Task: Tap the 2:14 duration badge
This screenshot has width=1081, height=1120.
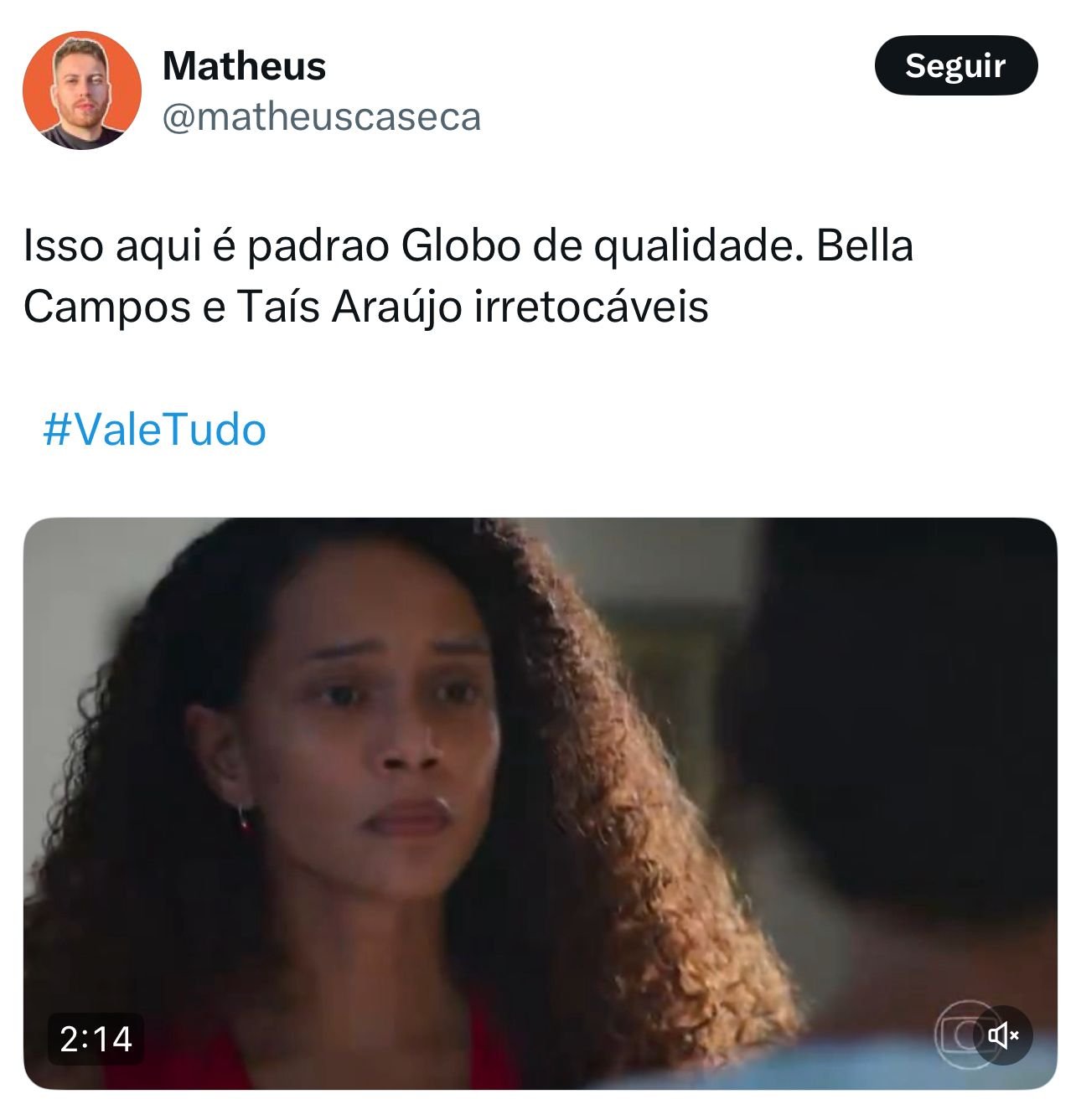Action: click(x=96, y=1039)
